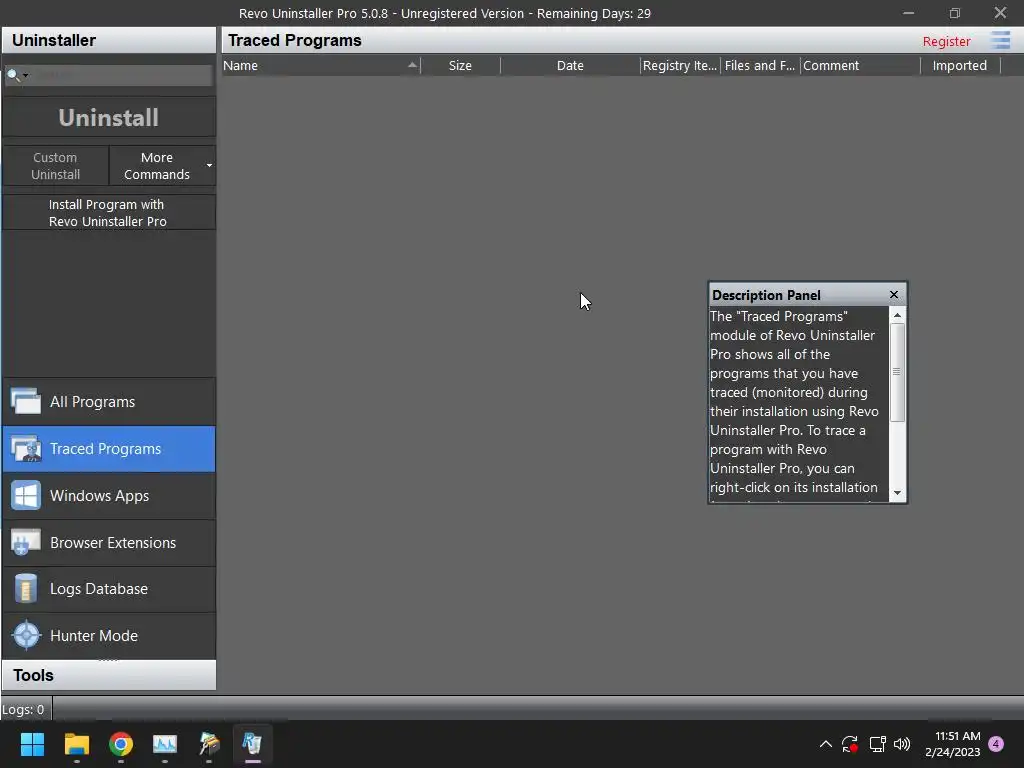Select the Revo Uninstaller taskbar icon

(253, 744)
